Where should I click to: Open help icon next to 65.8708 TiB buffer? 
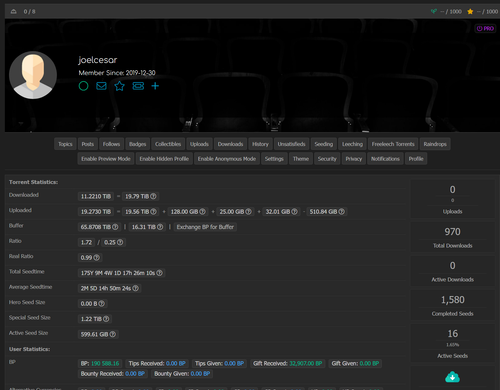[115, 227]
